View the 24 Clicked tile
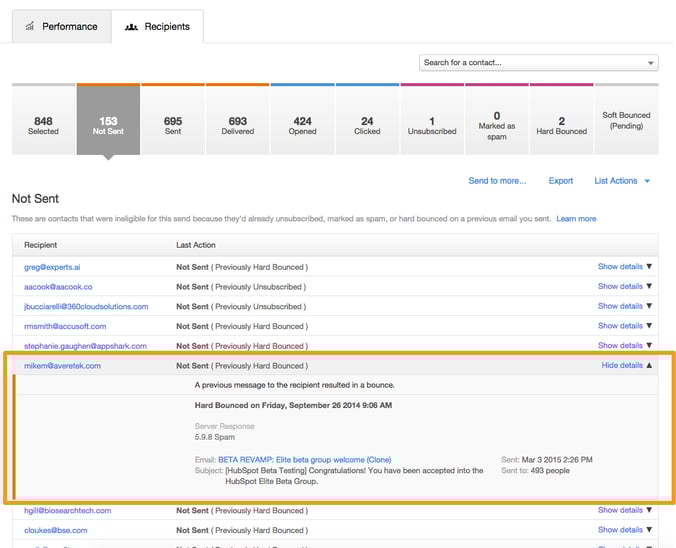The width and height of the screenshot is (676, 548). (x=367, y=119)
